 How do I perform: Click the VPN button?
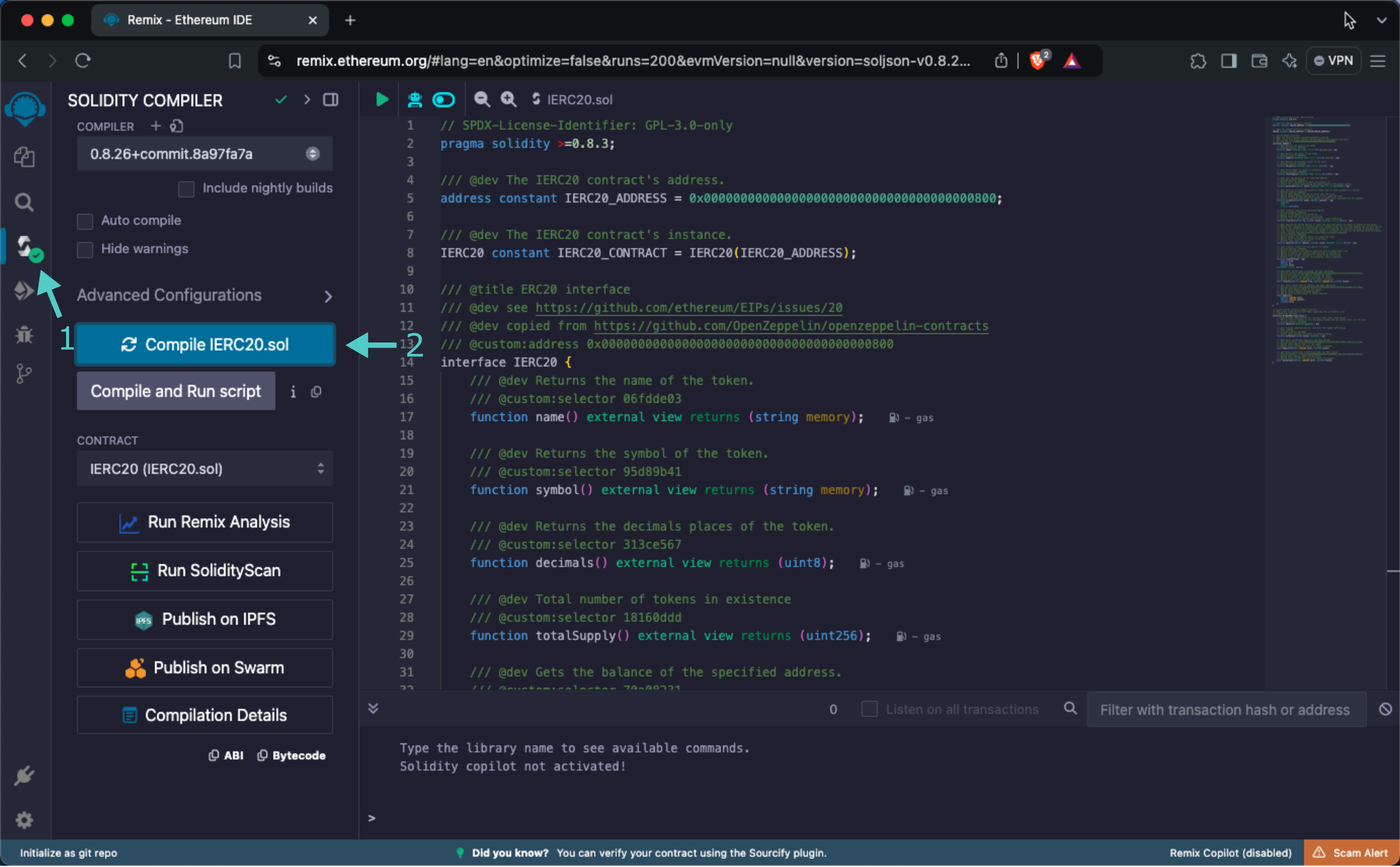pyautogui.click(x=1333, y=61)
